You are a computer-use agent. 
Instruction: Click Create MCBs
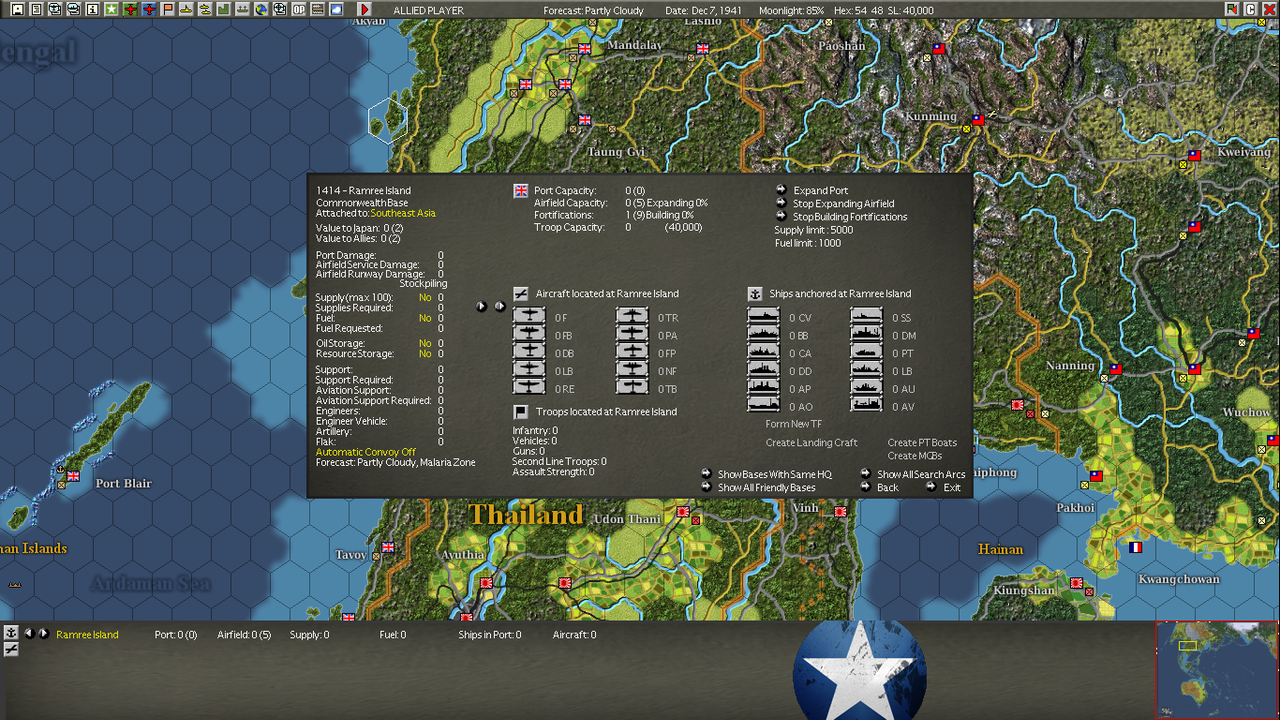914,455
